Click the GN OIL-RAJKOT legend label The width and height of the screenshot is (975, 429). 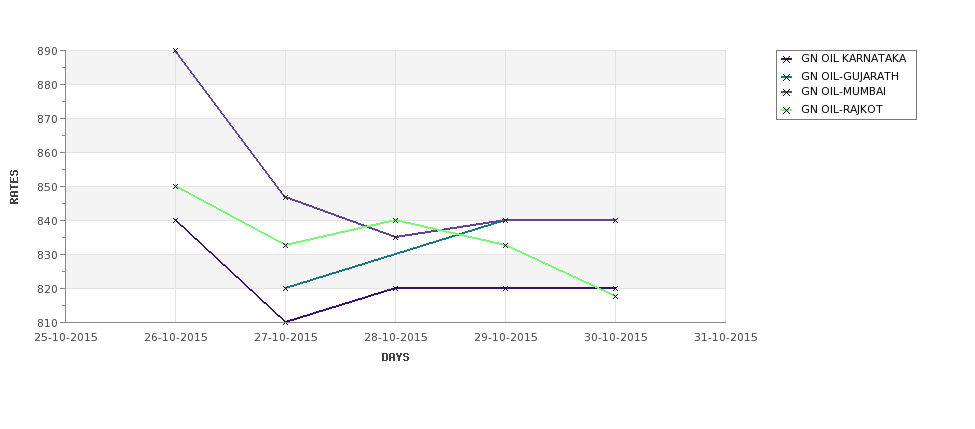(842, 109)
